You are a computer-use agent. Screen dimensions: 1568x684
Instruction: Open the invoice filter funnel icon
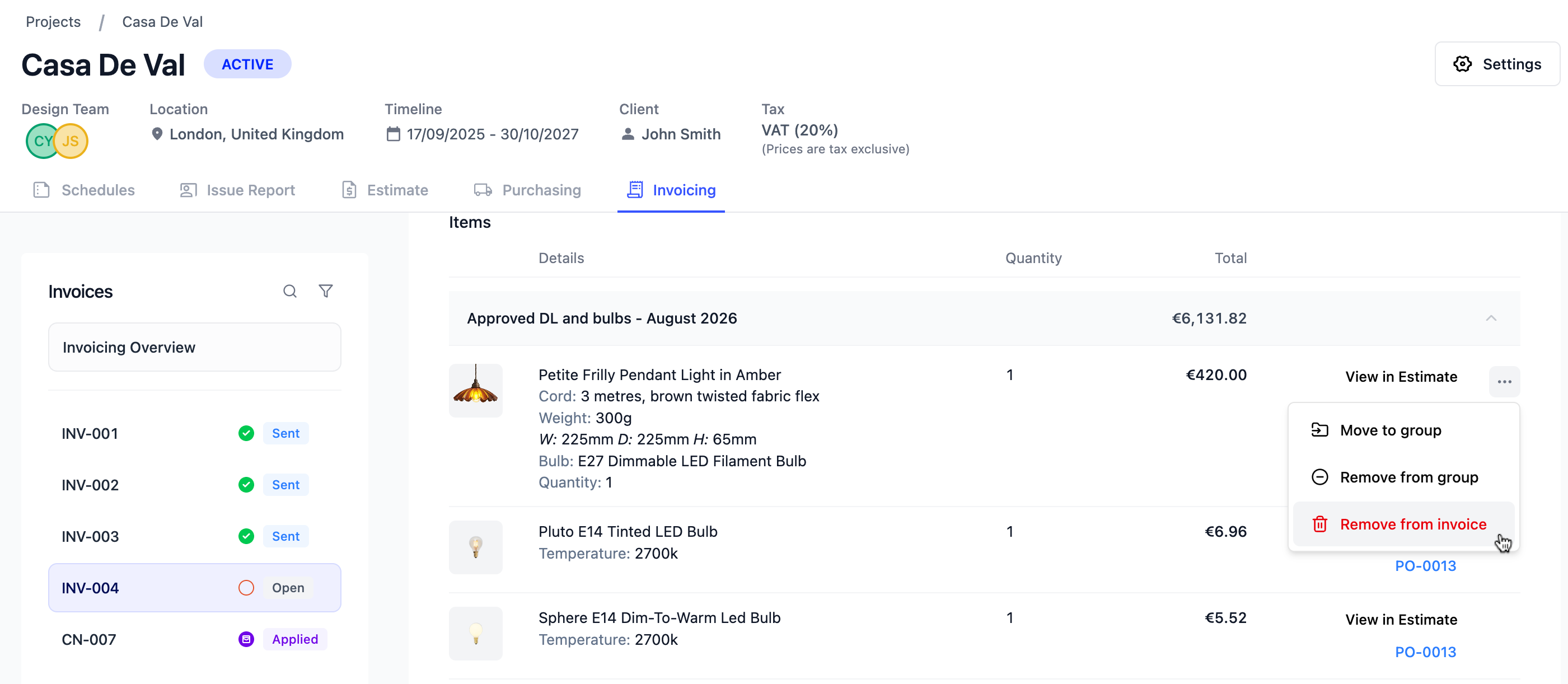326,292
